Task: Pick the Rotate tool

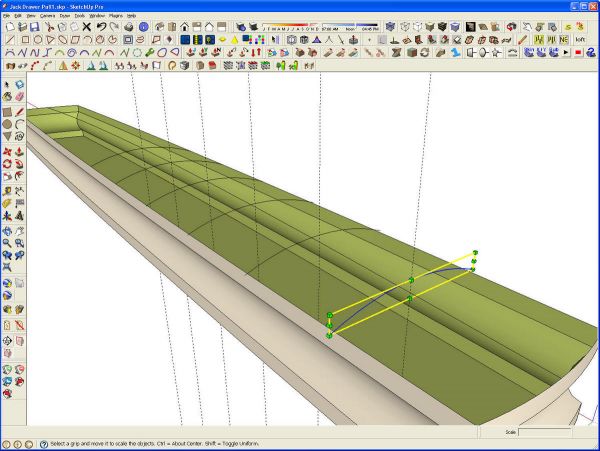Action: click(7, 164)
